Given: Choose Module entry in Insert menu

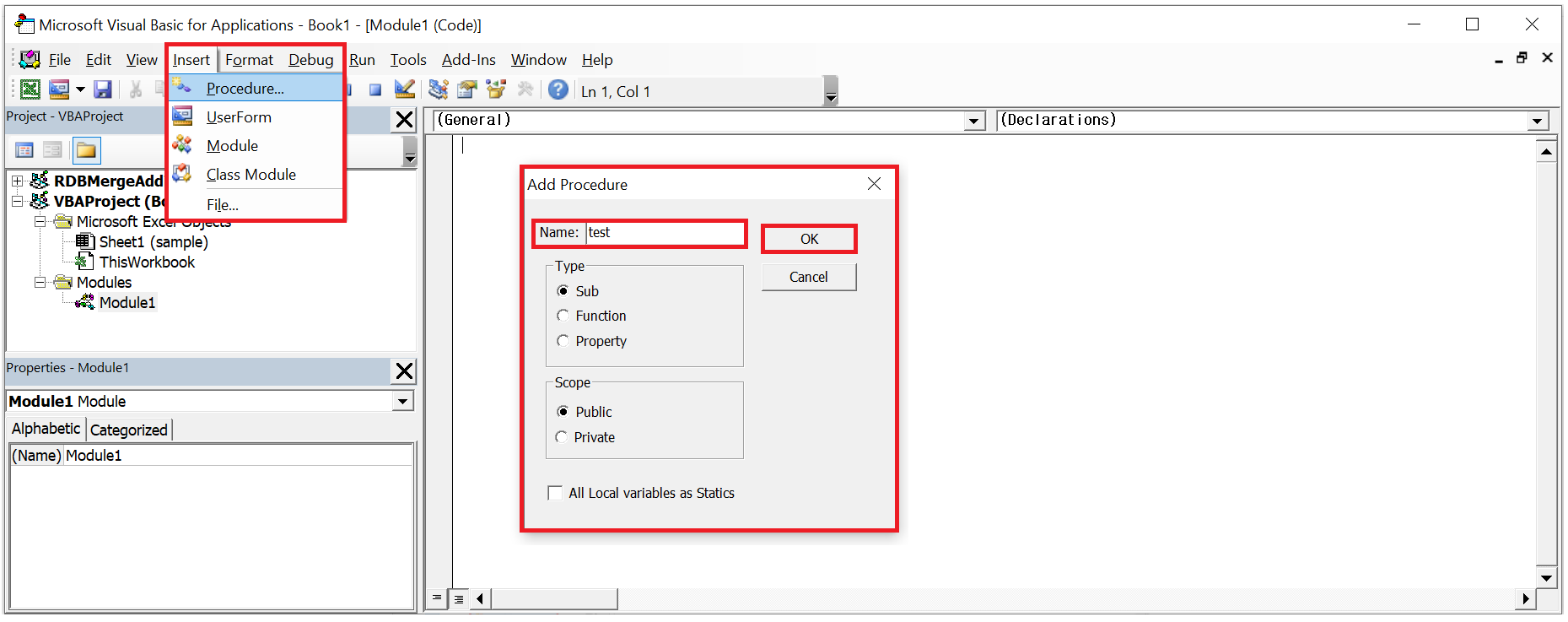Looking at the screenshot, I should (256, 146).
